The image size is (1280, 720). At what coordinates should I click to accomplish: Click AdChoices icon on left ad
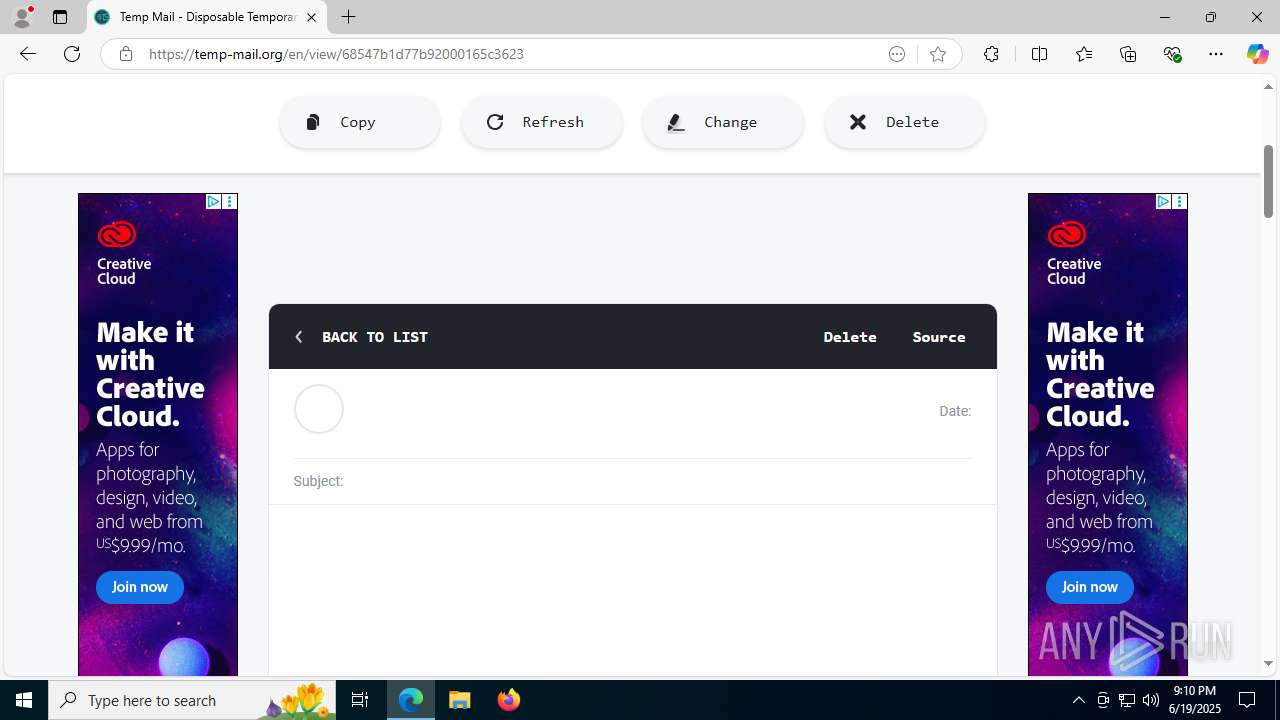(213, 202)
